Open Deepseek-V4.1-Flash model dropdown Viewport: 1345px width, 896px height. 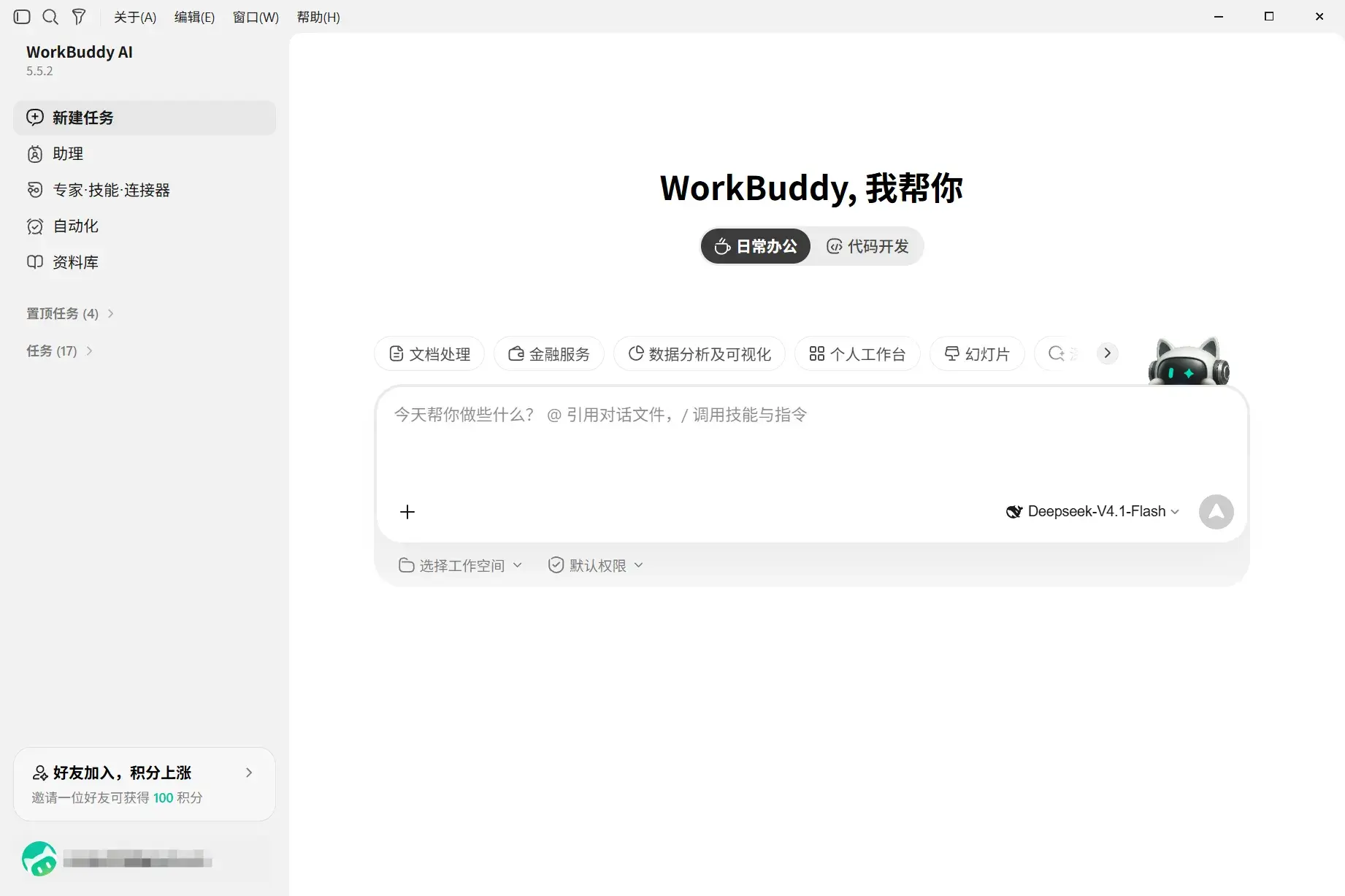tap(1092, 512)
